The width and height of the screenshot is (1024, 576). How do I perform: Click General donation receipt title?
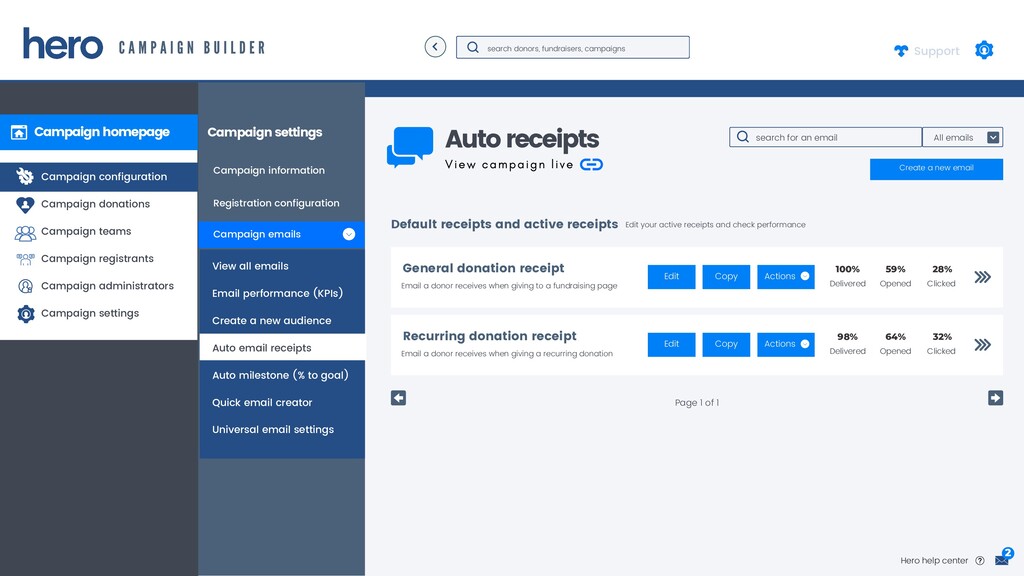(x=483, y=268)
